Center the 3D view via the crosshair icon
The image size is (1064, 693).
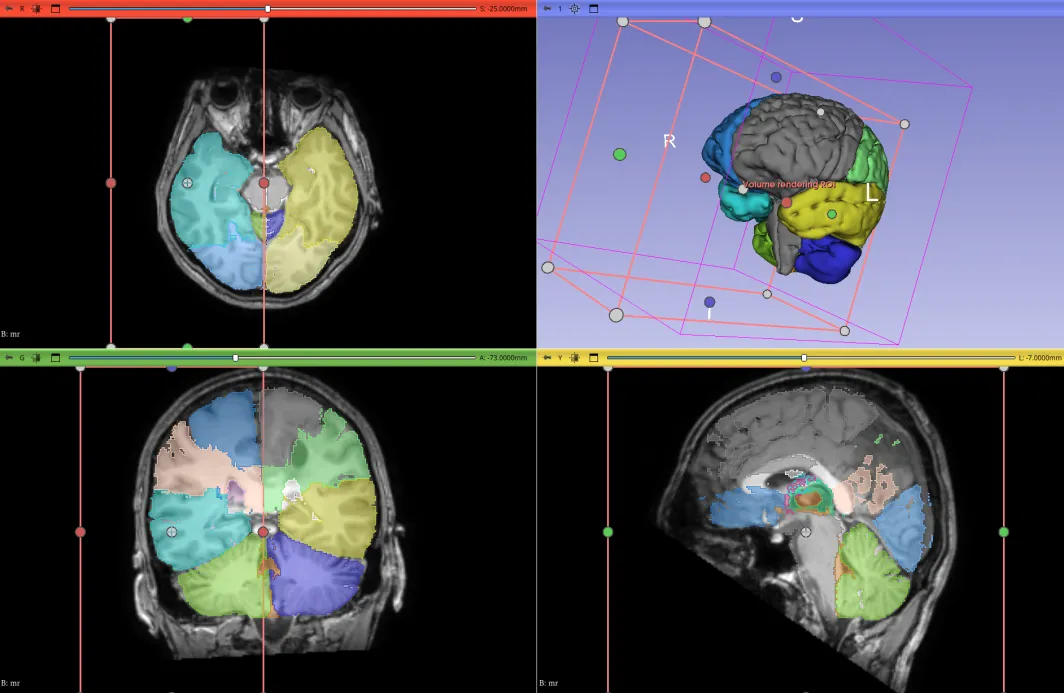[x=574, y=8]
